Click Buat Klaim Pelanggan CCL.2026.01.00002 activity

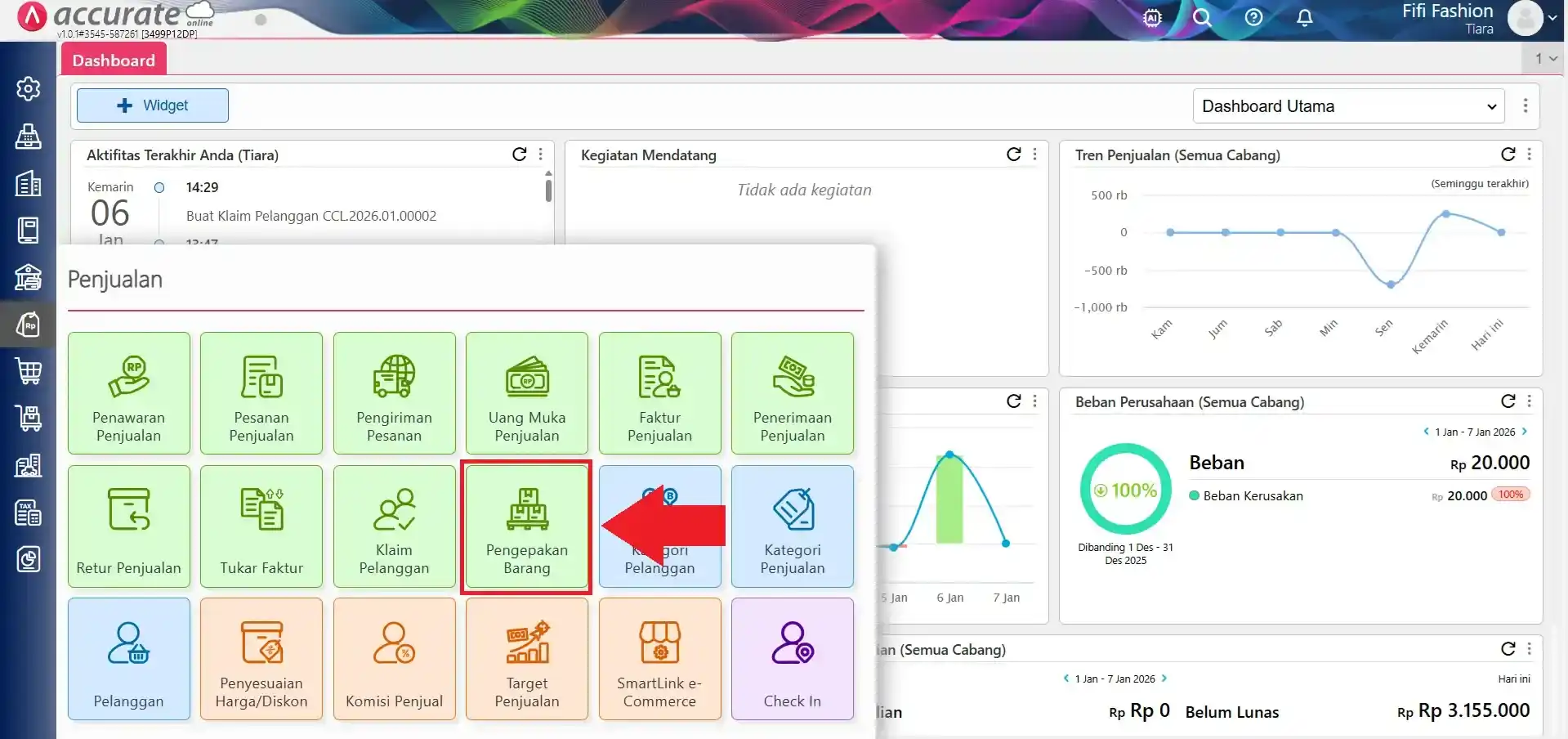pyautogui.click(x=311, y=216)
